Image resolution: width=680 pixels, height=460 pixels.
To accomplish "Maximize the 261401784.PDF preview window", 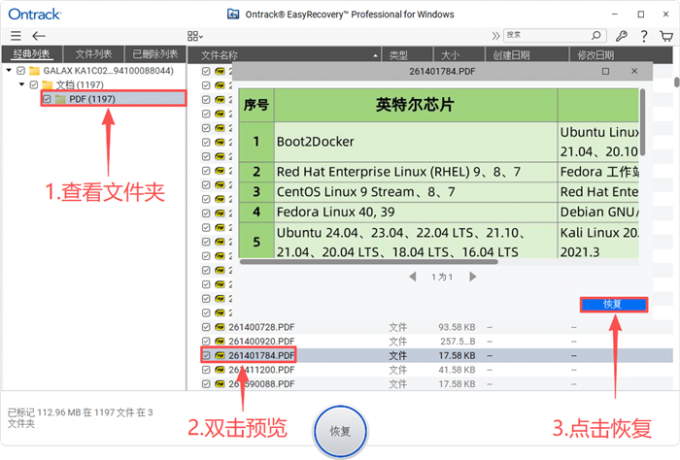I will pos(605,71).
